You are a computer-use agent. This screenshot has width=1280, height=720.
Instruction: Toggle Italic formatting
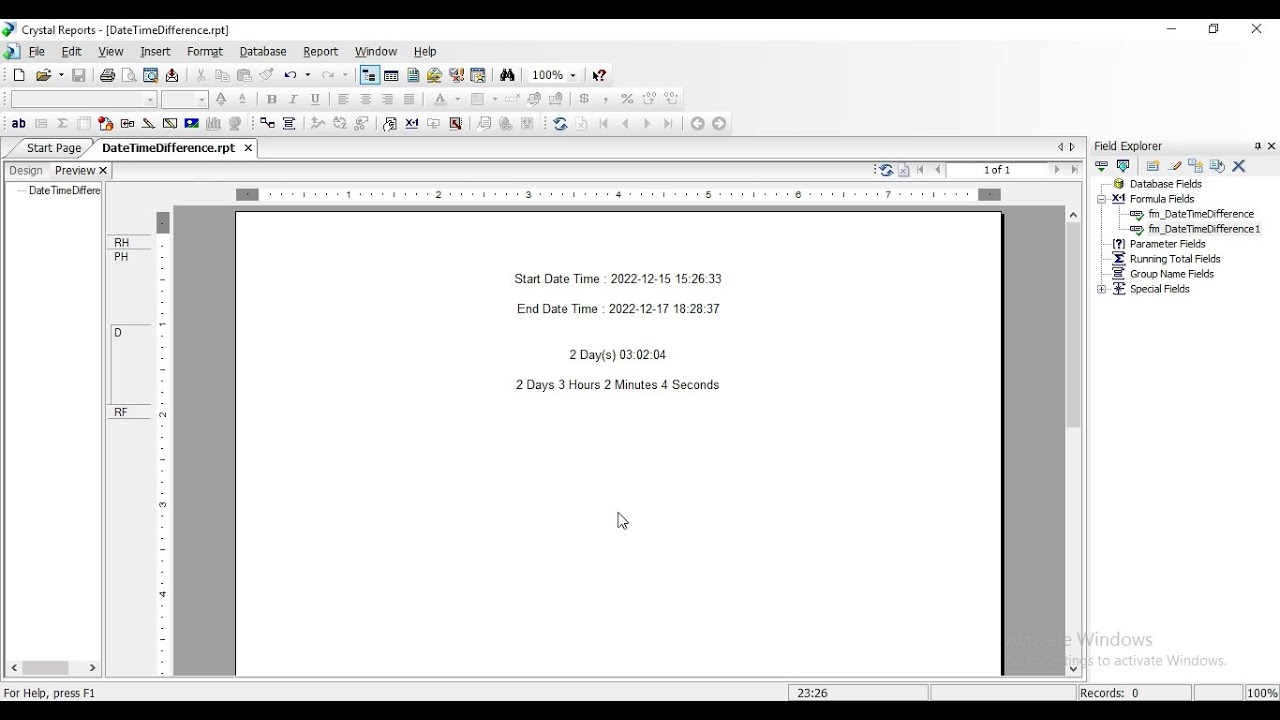(x=293, y=99)
